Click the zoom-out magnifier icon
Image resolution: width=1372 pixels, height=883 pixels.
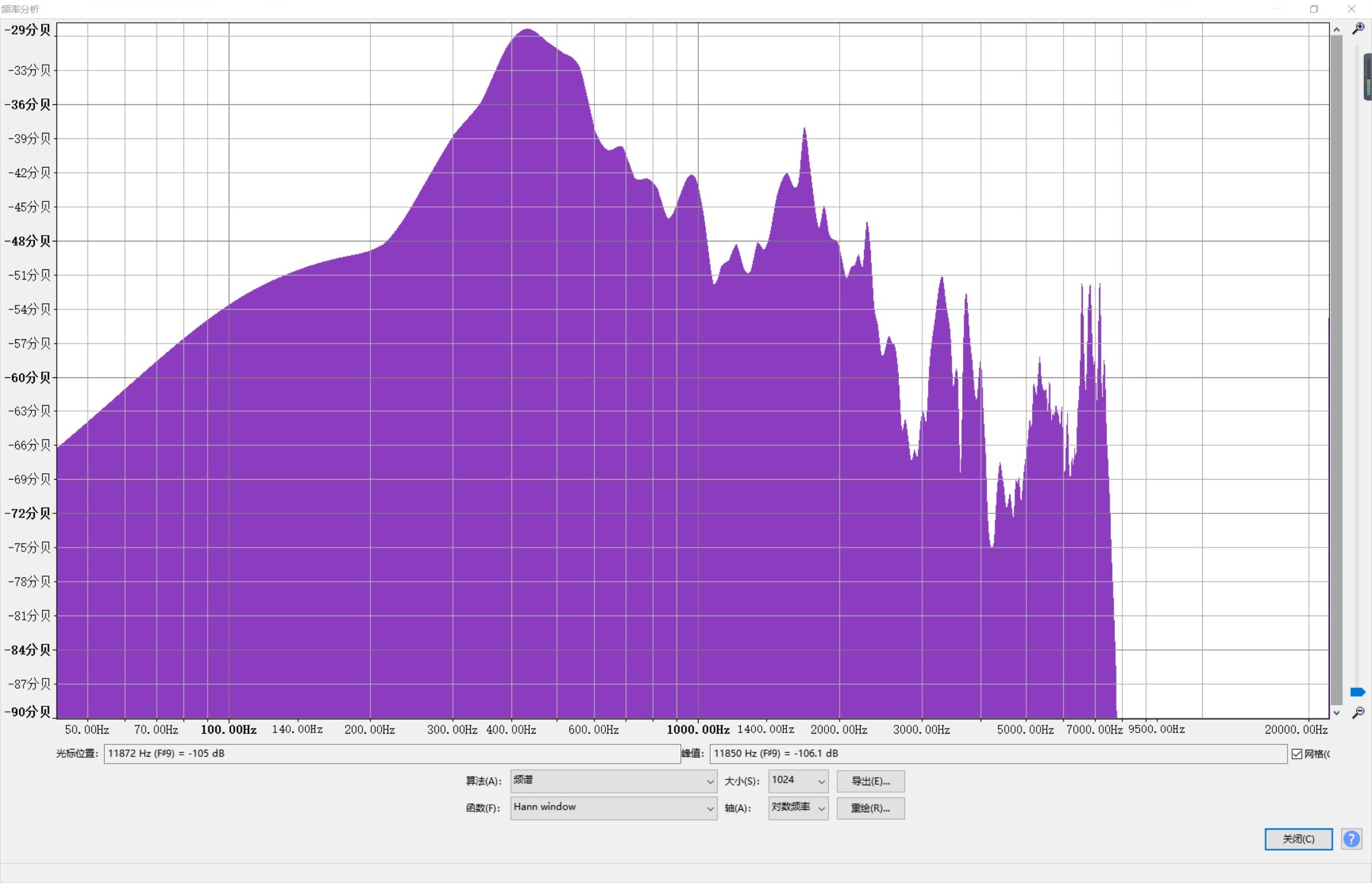coord(1358,713)
